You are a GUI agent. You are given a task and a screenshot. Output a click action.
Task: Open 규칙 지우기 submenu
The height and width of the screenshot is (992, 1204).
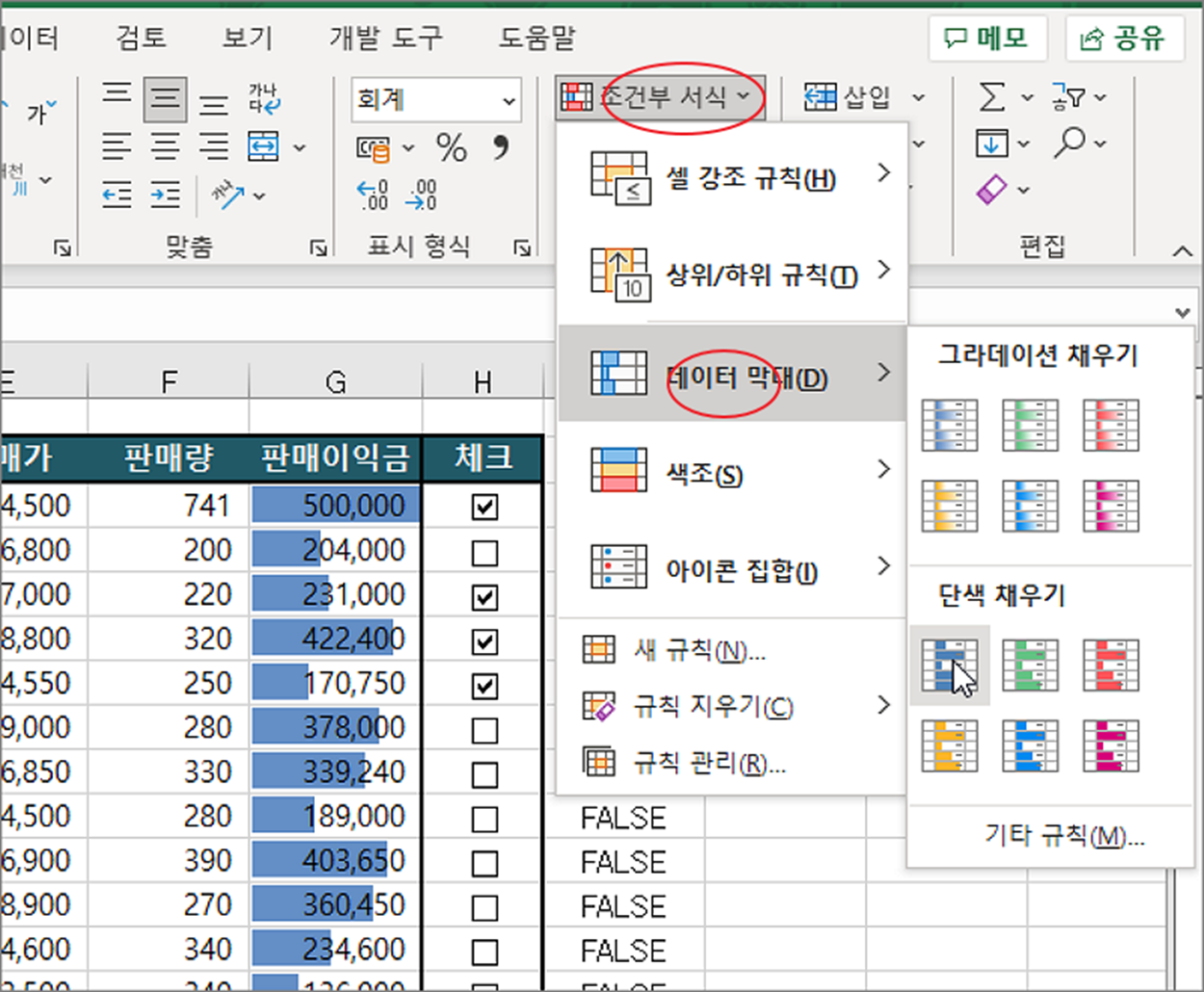click(733, 707)
